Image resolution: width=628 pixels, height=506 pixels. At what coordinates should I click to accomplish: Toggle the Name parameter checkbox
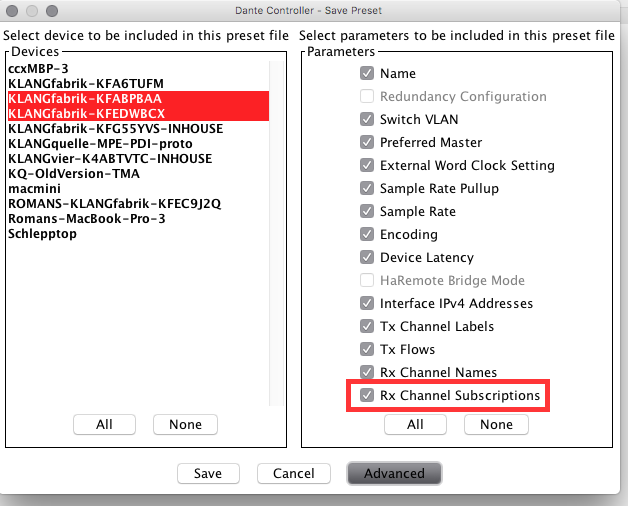[367, 73]
